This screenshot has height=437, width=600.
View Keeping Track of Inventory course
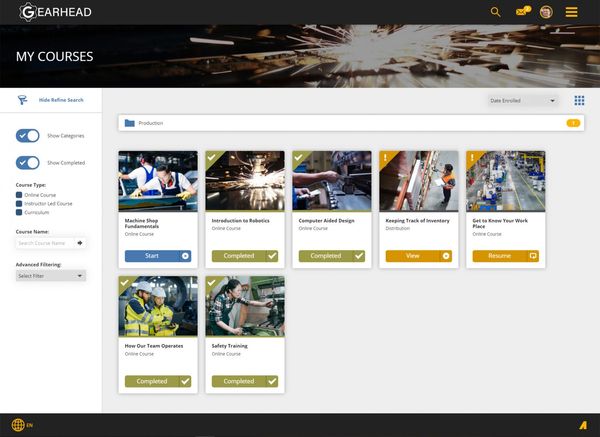[419, 256]
